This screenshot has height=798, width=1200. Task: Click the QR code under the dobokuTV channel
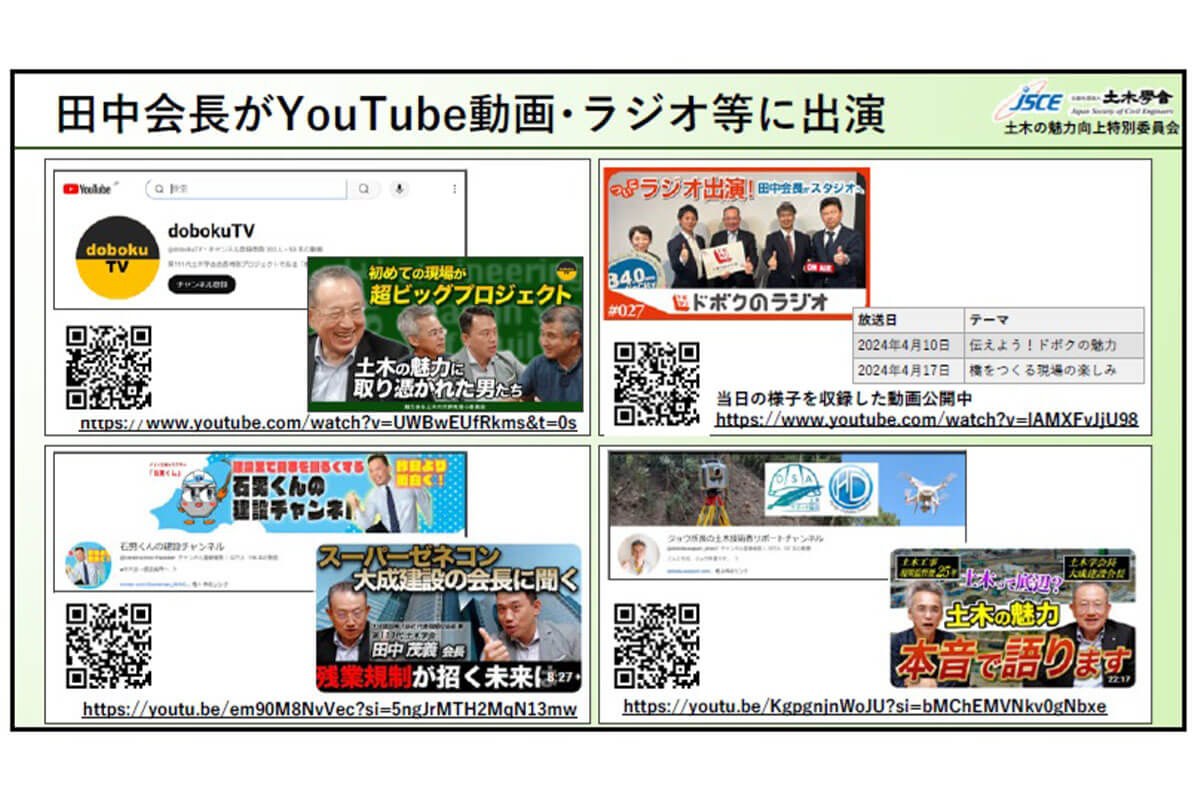pyautogui.click(x=108, y=367)
